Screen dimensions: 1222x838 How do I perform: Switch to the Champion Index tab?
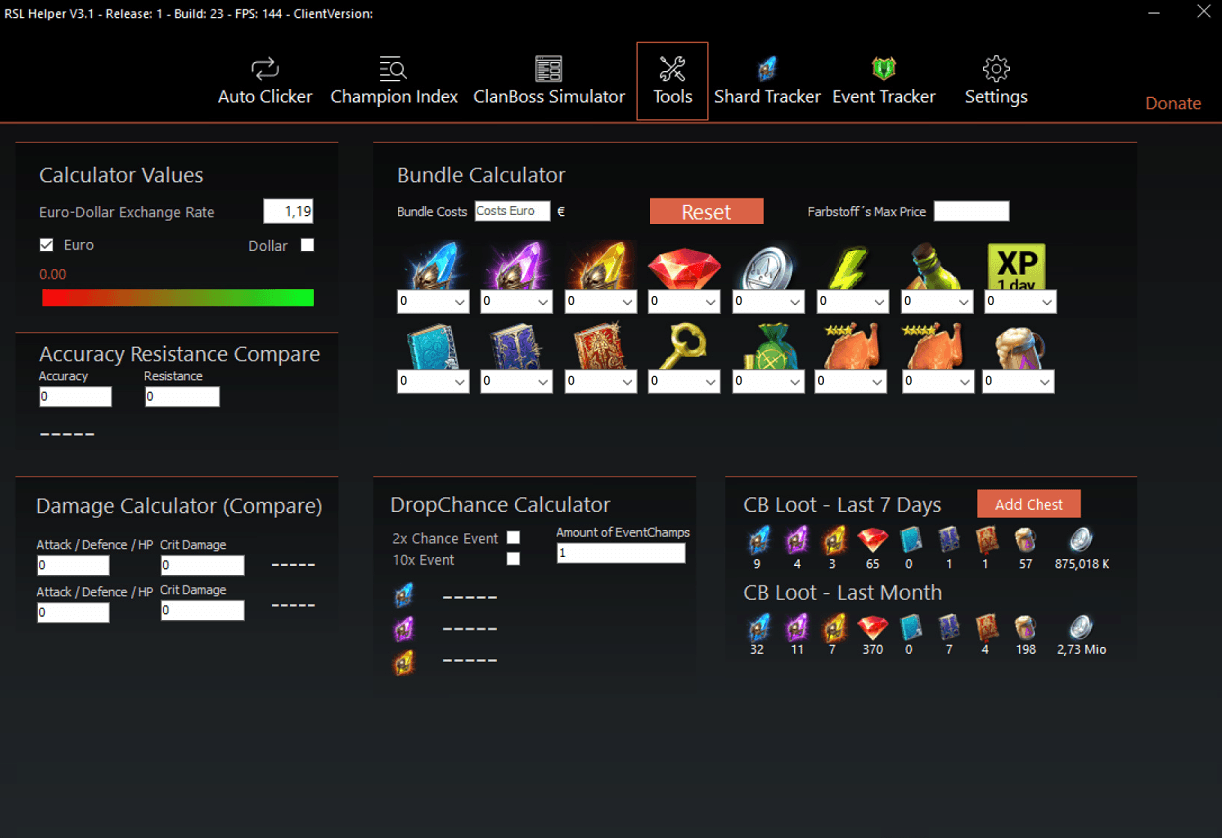tap(394, 81)
